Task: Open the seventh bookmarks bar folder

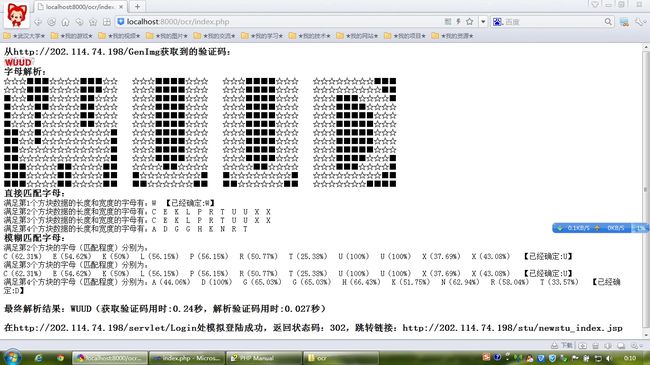Action: (x=310, y=36)
